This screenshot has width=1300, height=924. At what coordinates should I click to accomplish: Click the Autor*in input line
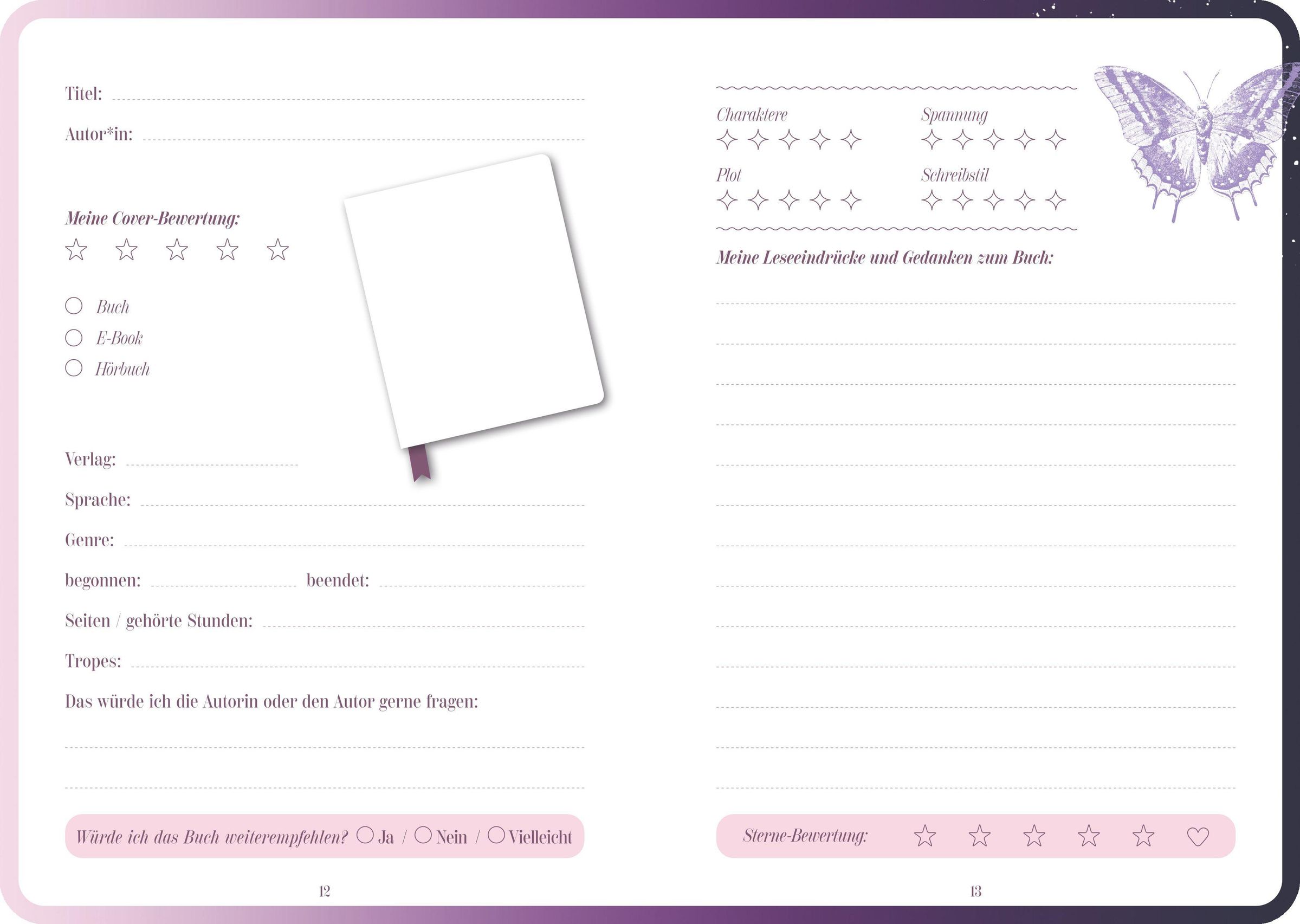pos(363,135)
